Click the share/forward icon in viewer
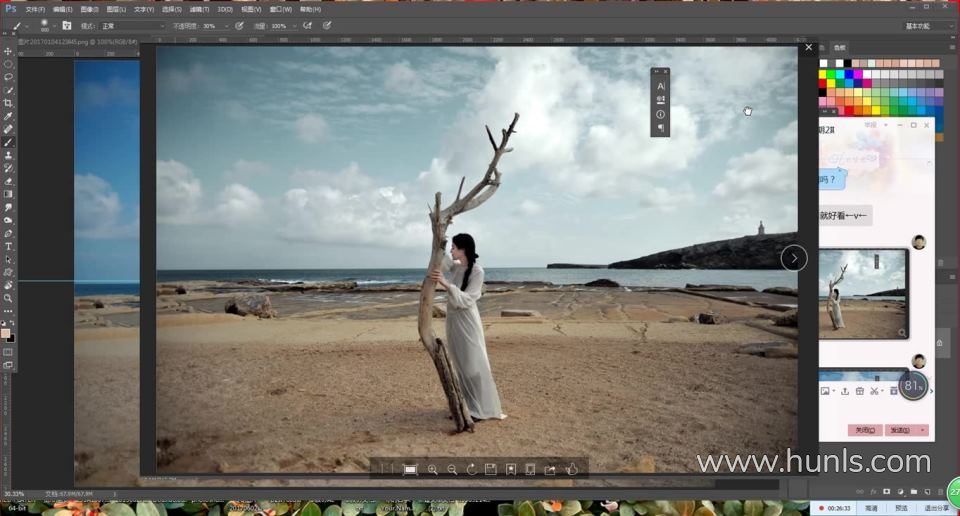Screen dimensions: 960x516 550,469
